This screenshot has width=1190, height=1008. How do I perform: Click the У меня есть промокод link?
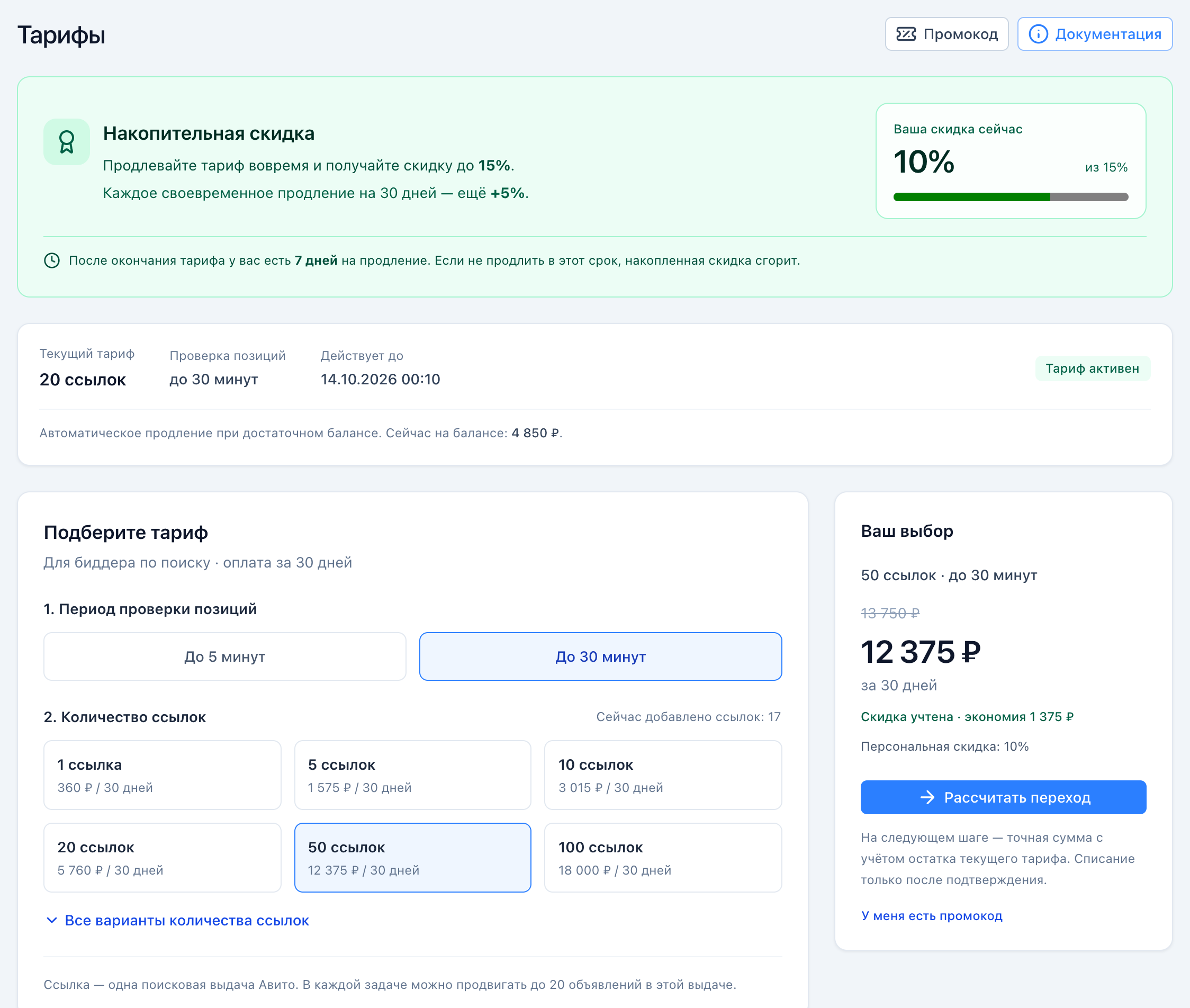point(931,915)
